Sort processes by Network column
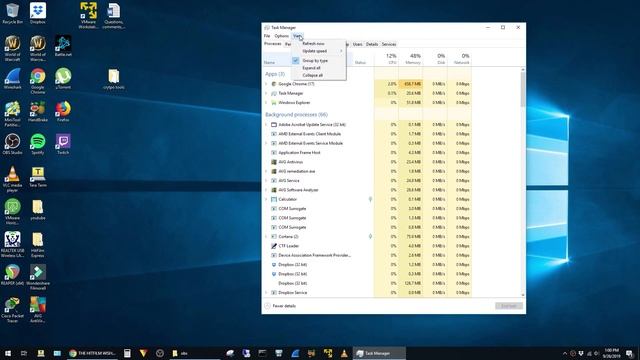 tap(460, 58)
